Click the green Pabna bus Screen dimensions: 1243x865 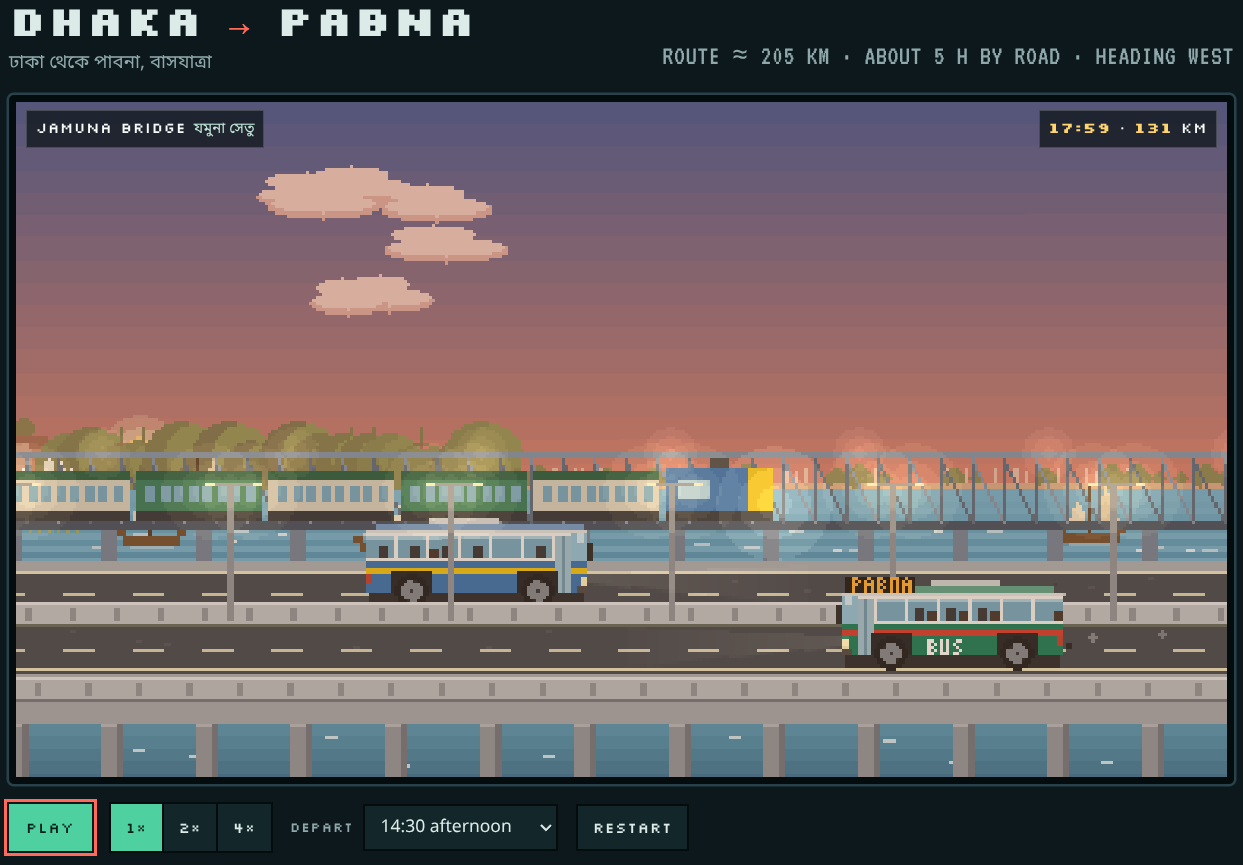tap(953, 623)
